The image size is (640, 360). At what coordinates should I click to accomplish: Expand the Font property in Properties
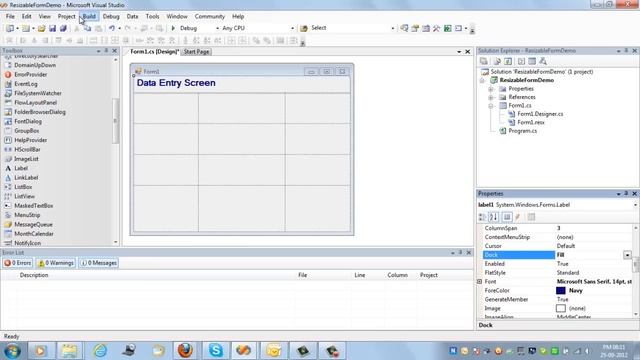coord(480,282)
